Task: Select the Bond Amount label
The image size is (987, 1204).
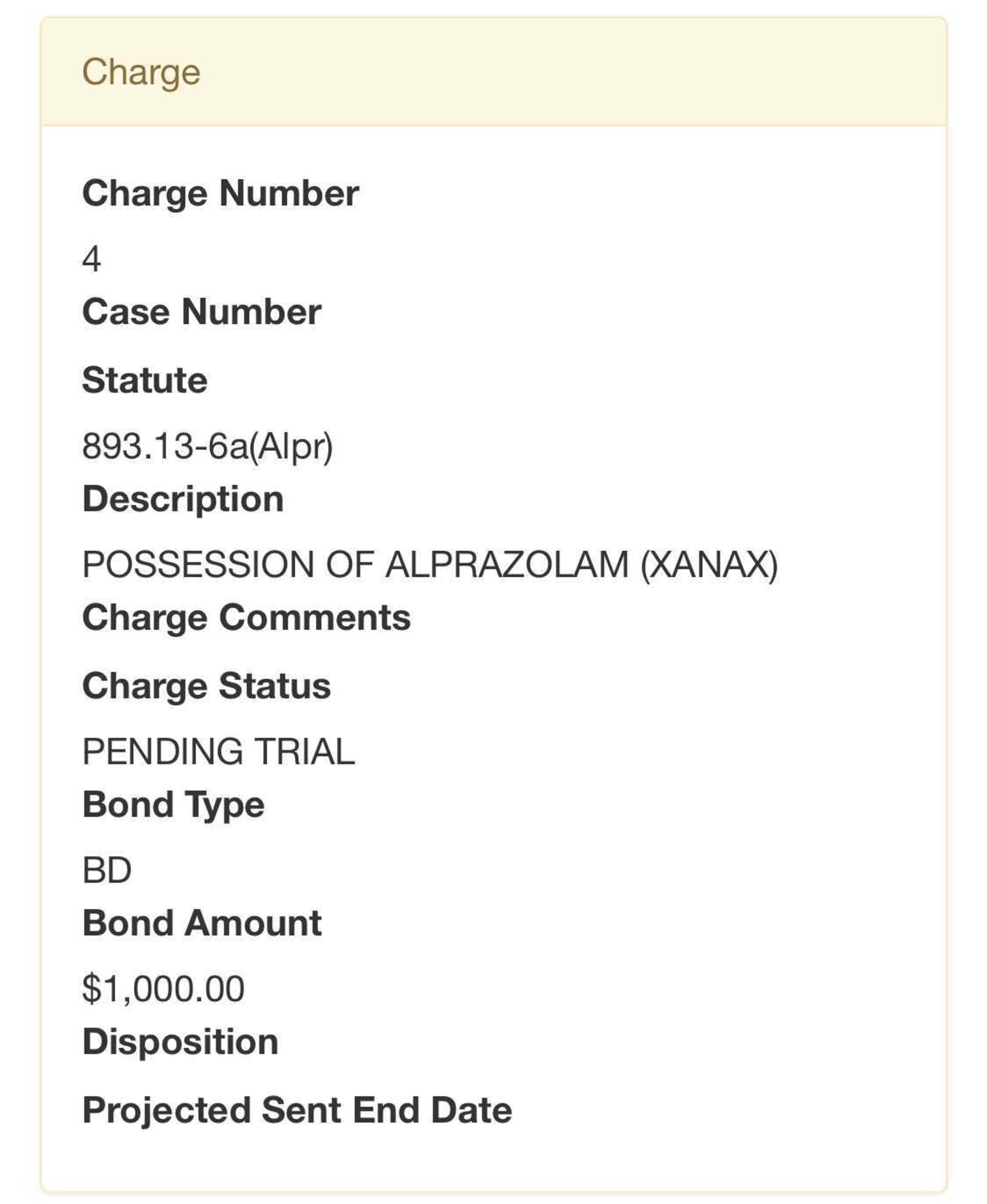Action: tap(202, 923)
